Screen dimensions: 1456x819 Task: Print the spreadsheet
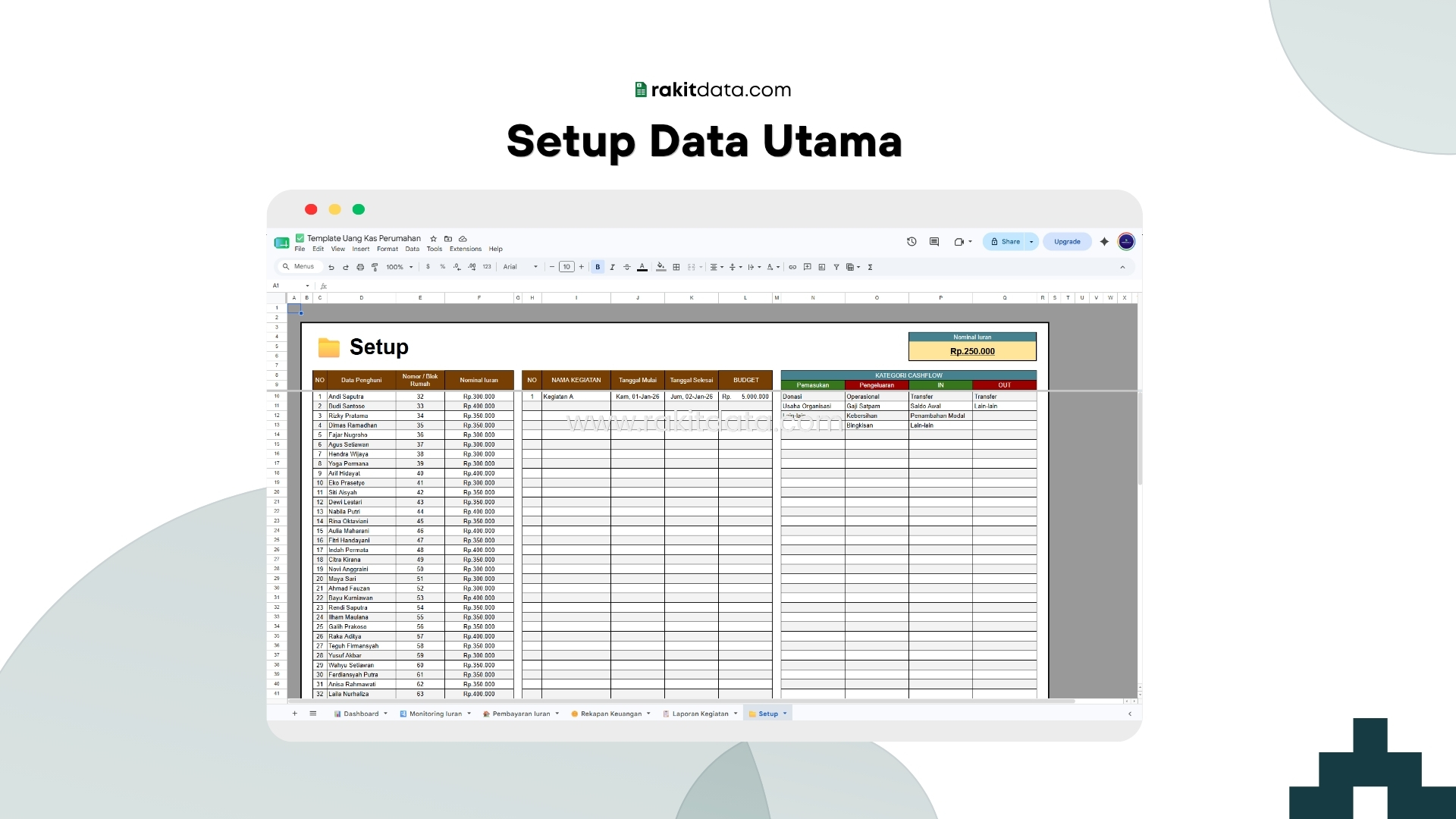(x=360, y=267)
